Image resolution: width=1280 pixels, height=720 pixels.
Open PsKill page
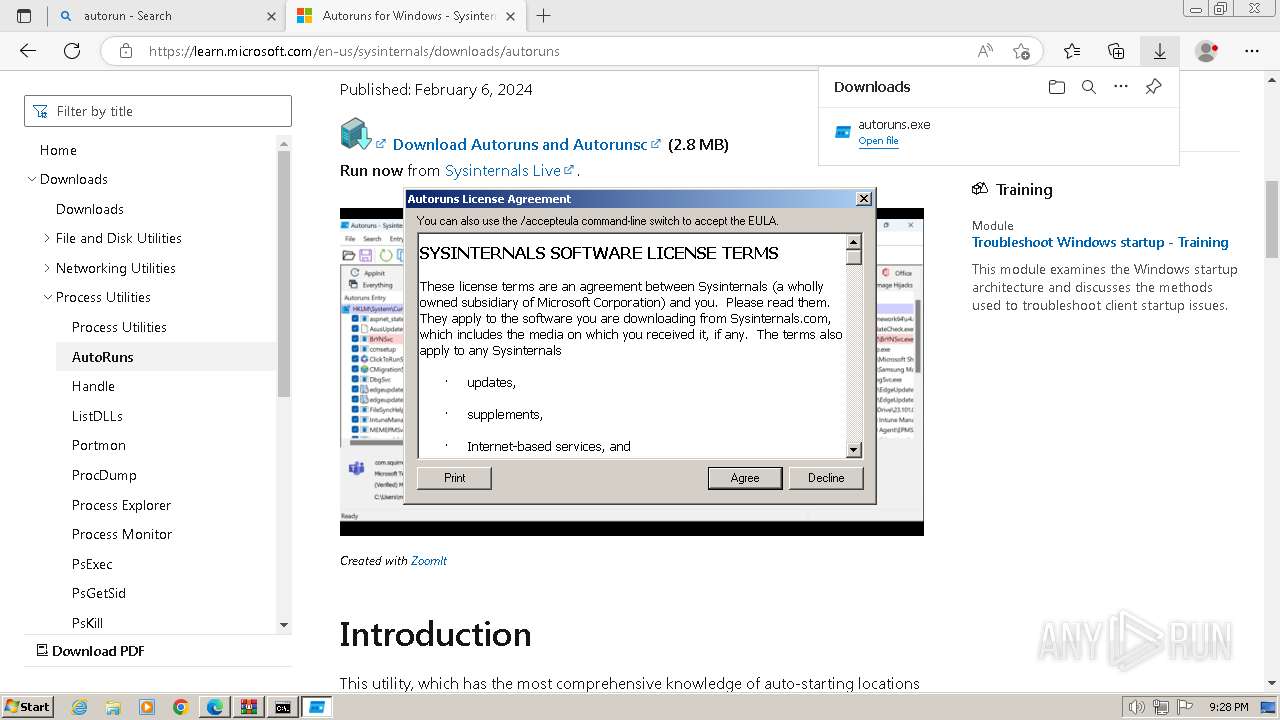(87, 623)
